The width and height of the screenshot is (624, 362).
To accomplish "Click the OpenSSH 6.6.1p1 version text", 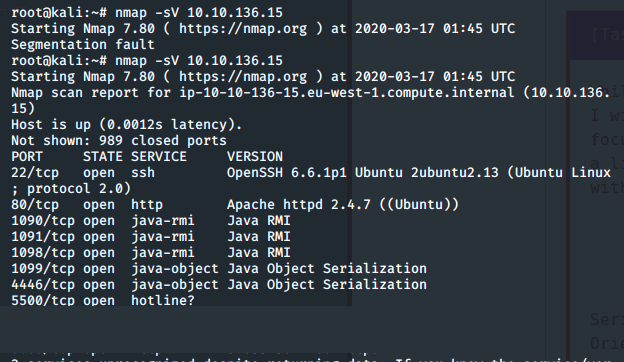I will coord(287,173).
